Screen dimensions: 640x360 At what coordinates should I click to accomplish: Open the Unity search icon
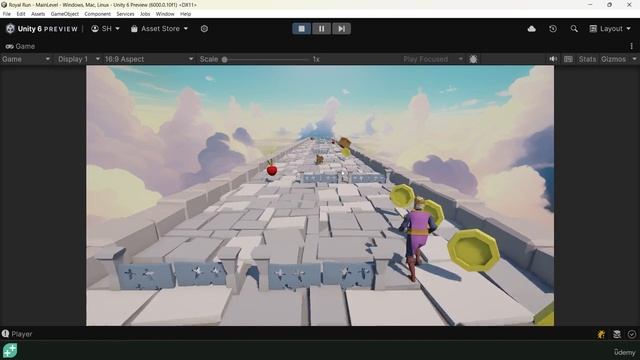tap(574, 29)
